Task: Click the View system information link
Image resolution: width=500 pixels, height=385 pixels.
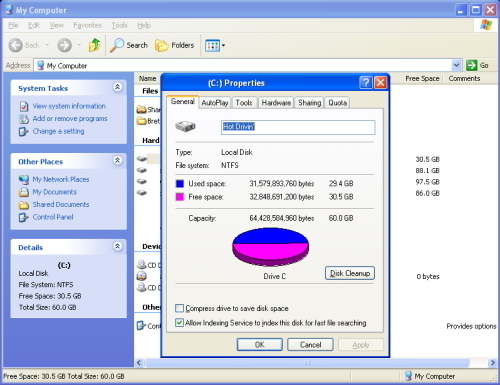Action: click(69, 106)
